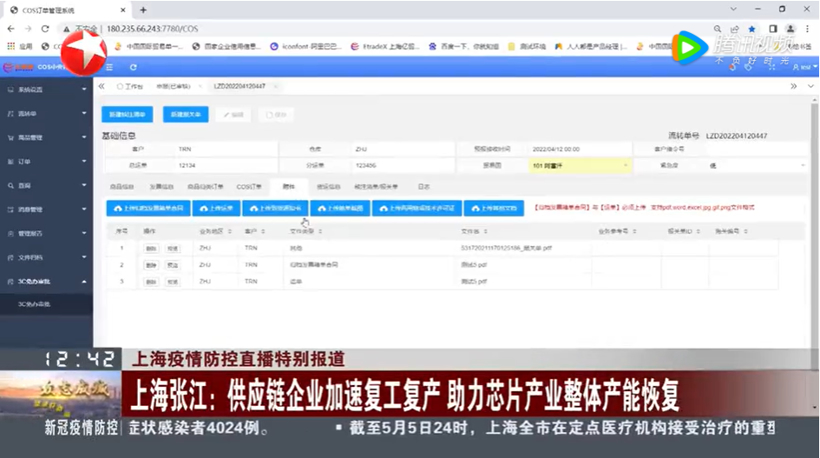Click the 编辑 edit button with pencil
Viewport: 820px width, 458px height.
(234, 114)
